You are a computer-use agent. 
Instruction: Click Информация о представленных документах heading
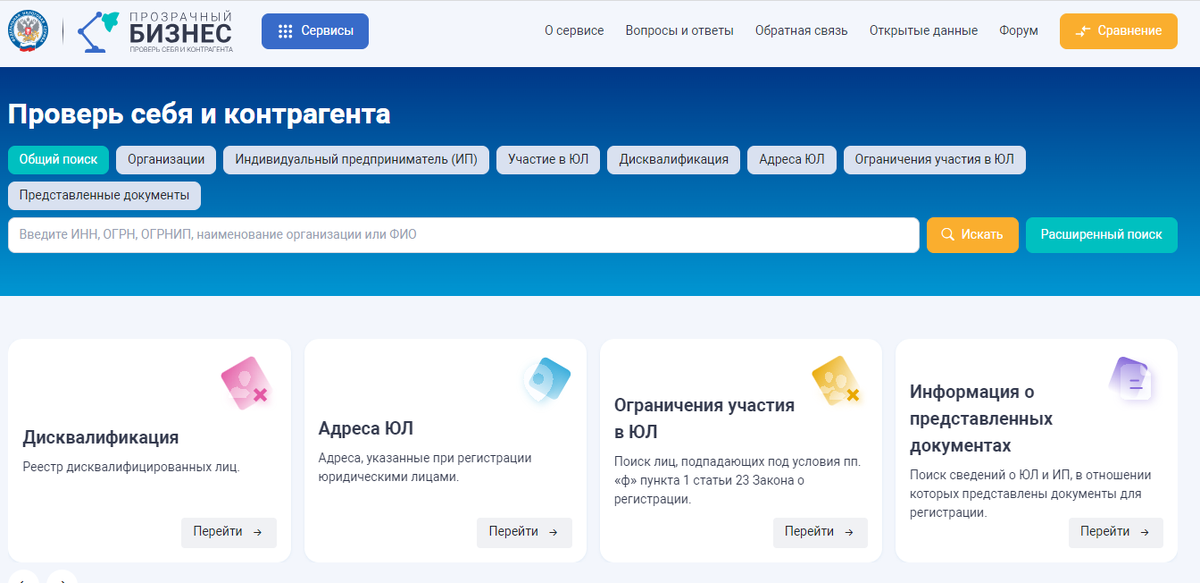point(980,418)
